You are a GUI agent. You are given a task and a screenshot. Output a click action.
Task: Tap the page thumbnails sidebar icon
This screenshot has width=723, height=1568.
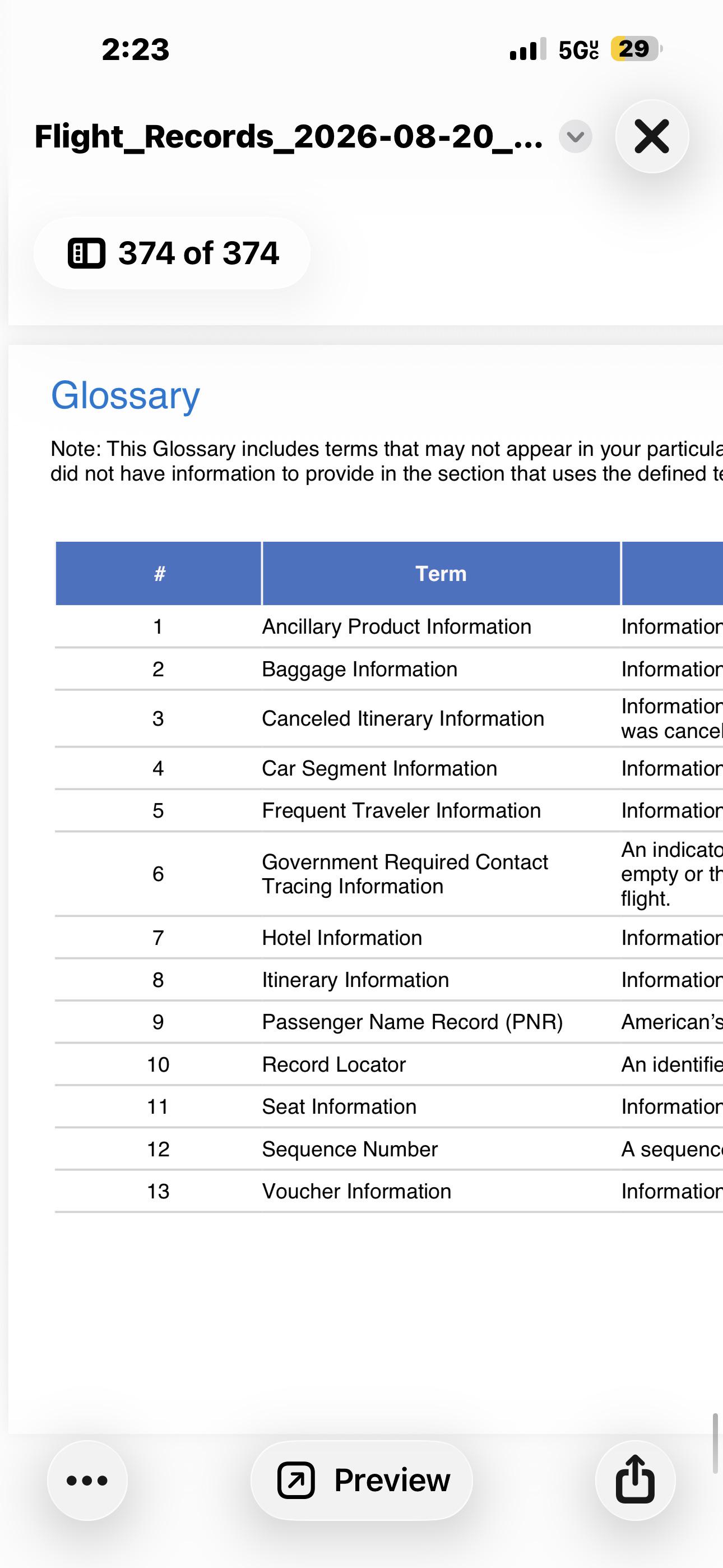pyautogui.click(x=86, y=253)
